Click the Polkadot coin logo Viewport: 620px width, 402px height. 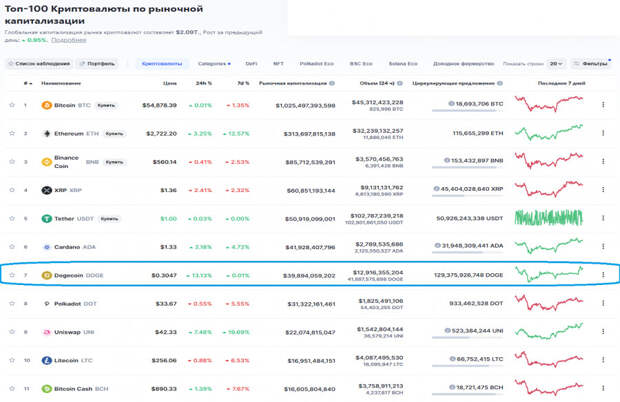point(47,304)
